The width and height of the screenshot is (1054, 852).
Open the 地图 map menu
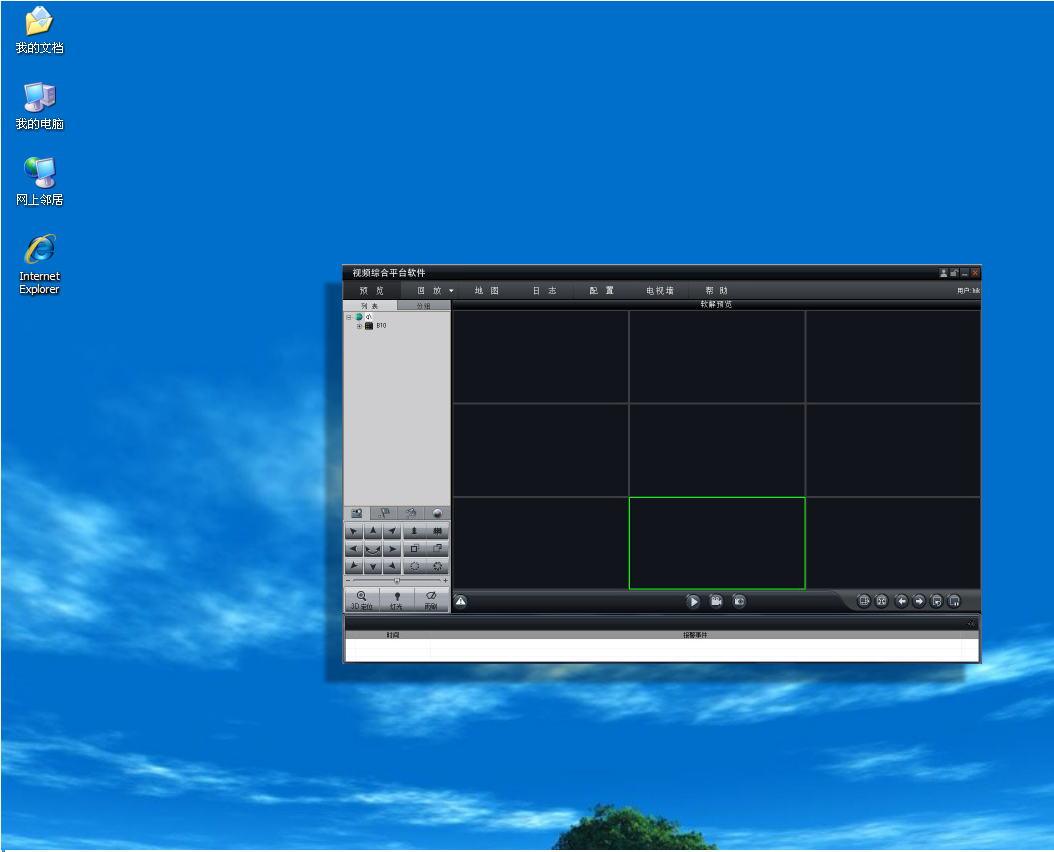tap(487, 291)
